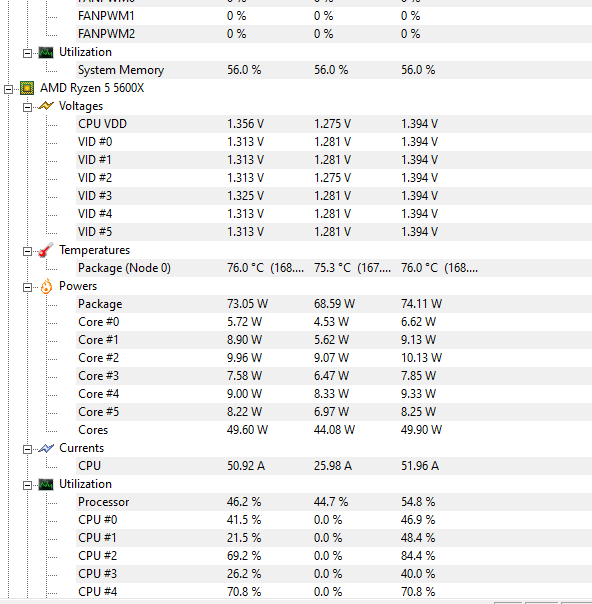Collapse the Powers section
This screenshot has height=604, width=592.
point(27,287)
